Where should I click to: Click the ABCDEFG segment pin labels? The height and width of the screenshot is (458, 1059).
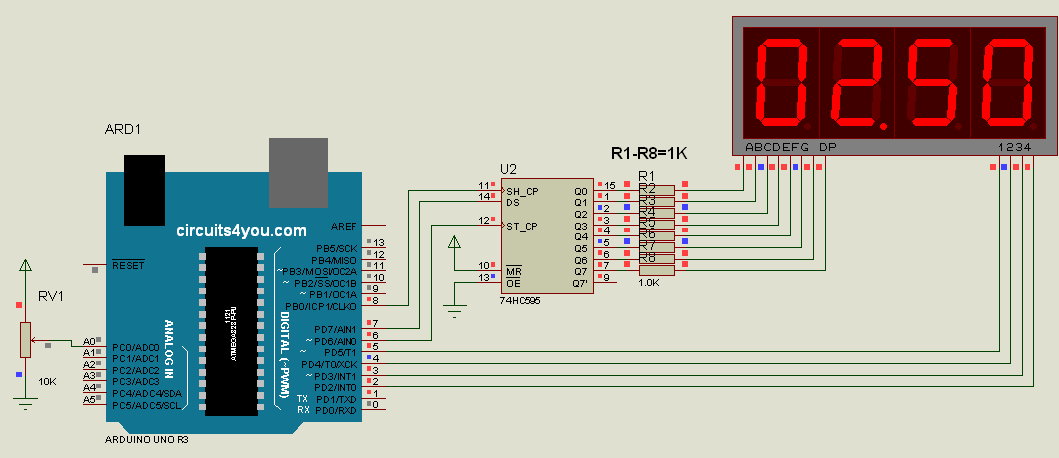click(777, 147)
